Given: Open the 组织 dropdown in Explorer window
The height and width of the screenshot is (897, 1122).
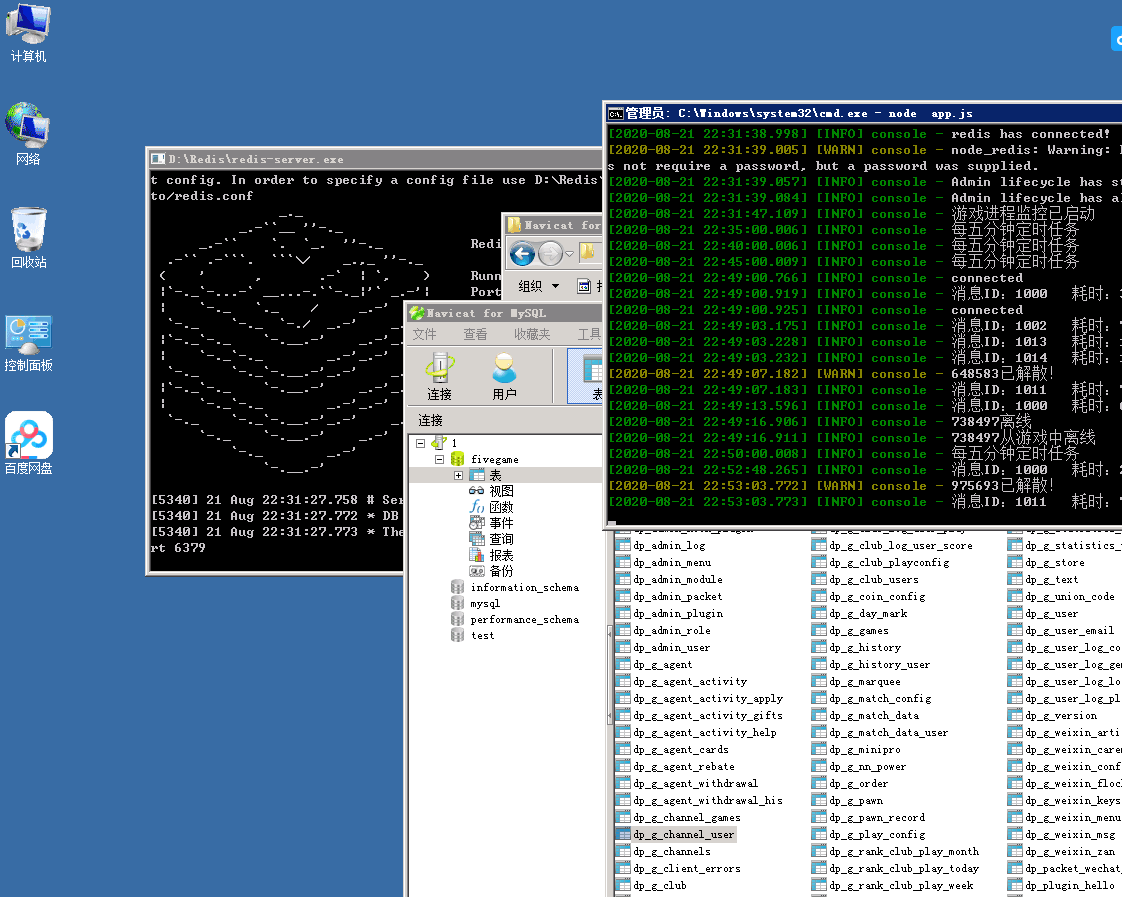Looking at the screenshot, I should tap(539, 286).
